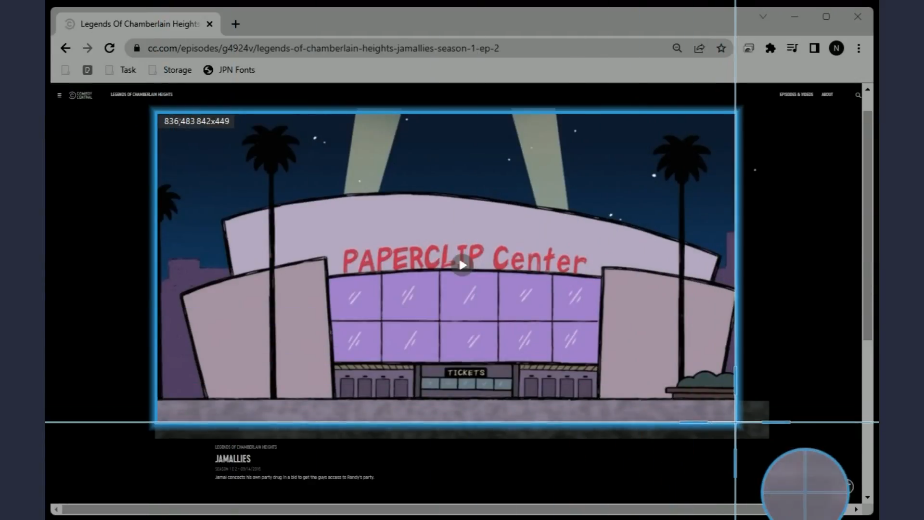The image size is (924, 520).
Task: Reload the current page
Action: (110, 48)
